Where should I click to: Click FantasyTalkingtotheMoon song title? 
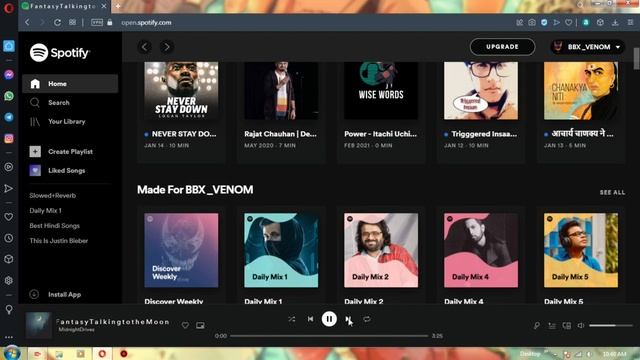(112, 322)
